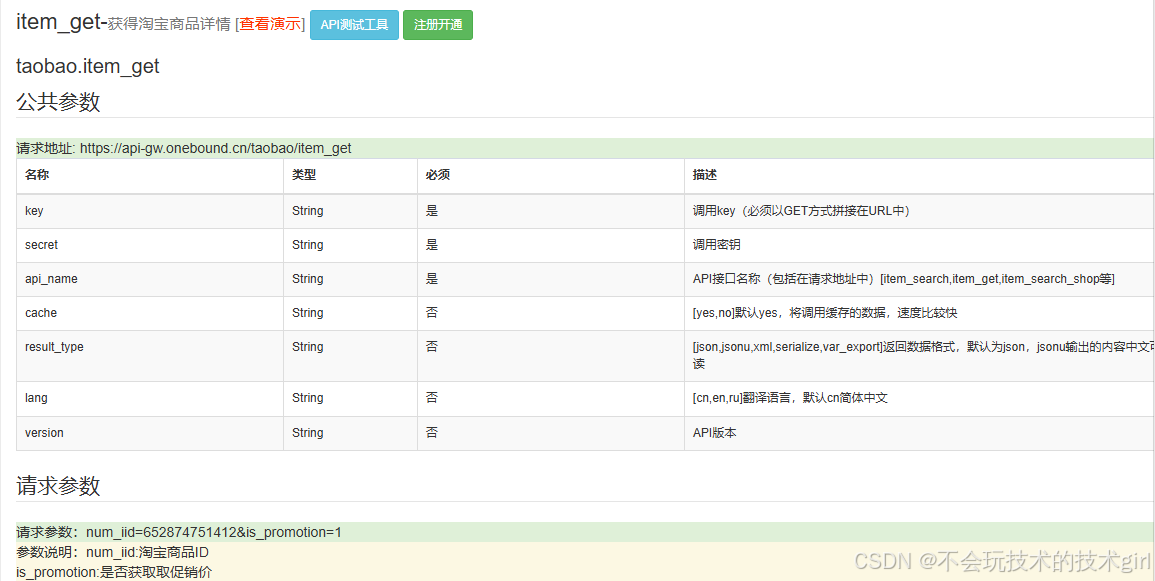Click the String type in key row
Image resolution: width=1155 pixels, height=581 pixels.
pyautogui.click(x=307, y=211)
